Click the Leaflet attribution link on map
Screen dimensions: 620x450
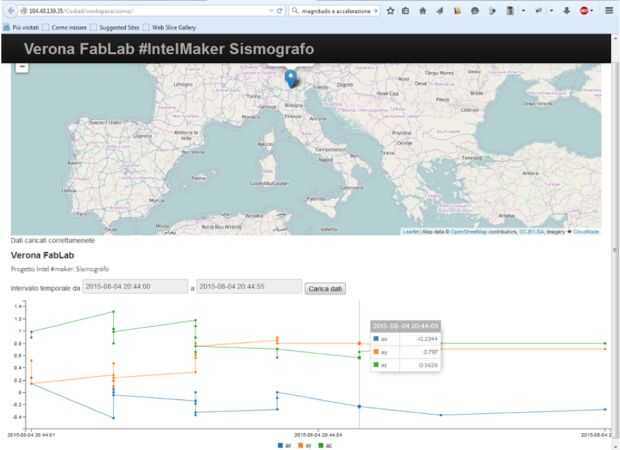pyautogui.click(x=411, y=232)
